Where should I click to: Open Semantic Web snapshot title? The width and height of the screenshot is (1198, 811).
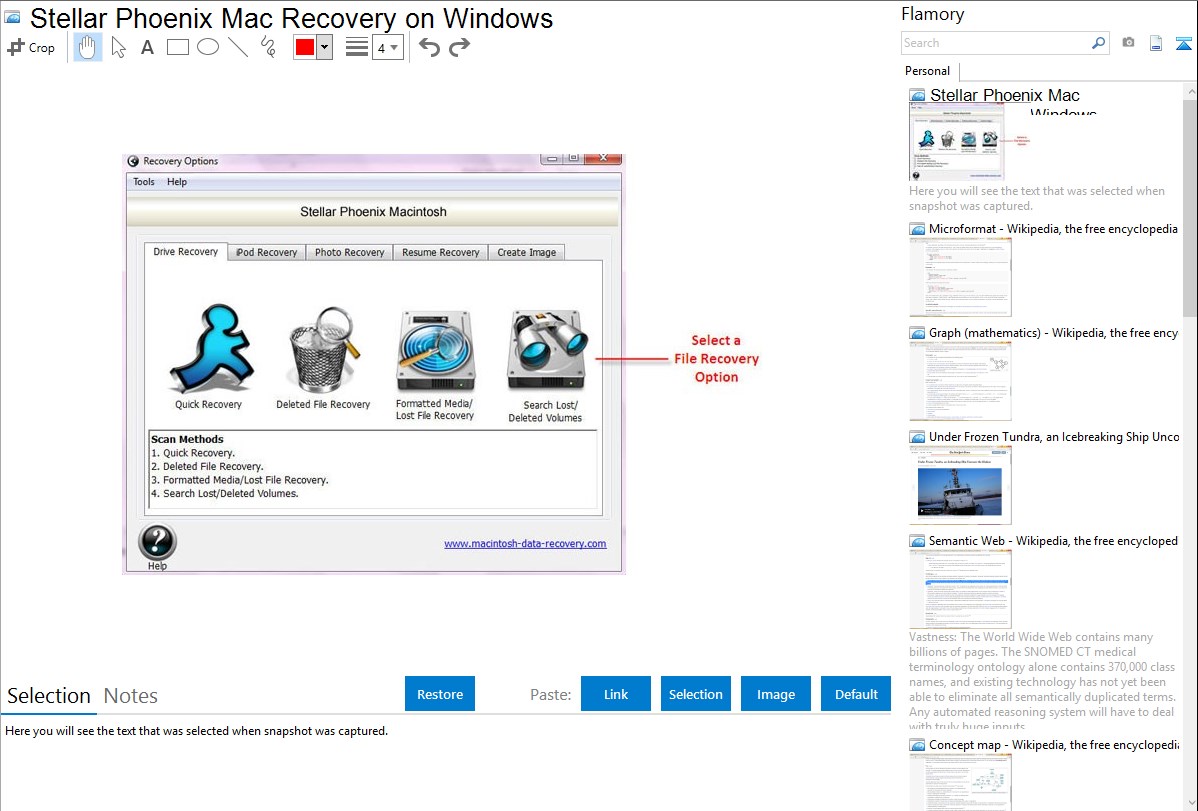pyautogui.click(x=1053, y=540)
